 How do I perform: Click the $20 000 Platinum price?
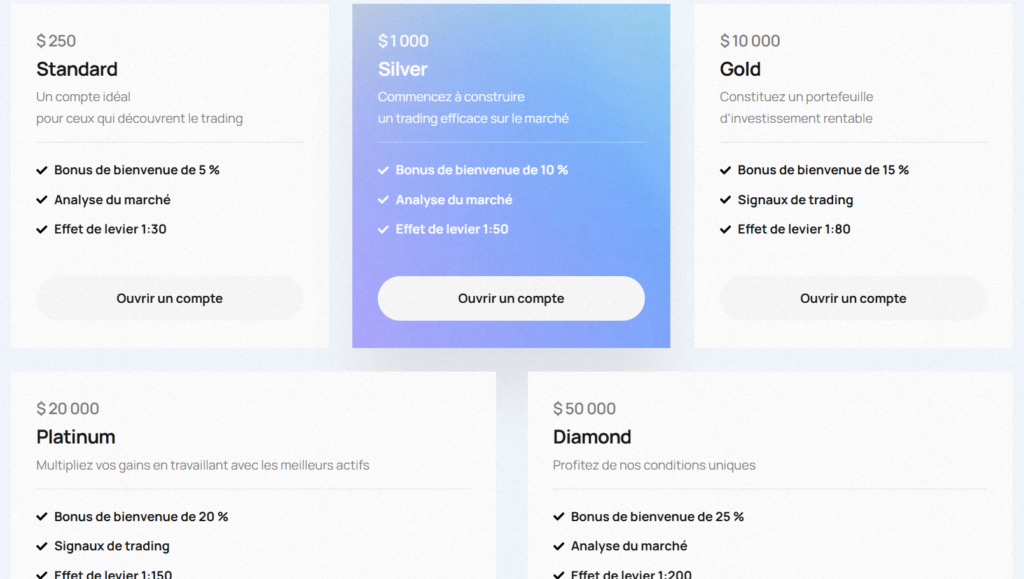[x=68, y=408]
